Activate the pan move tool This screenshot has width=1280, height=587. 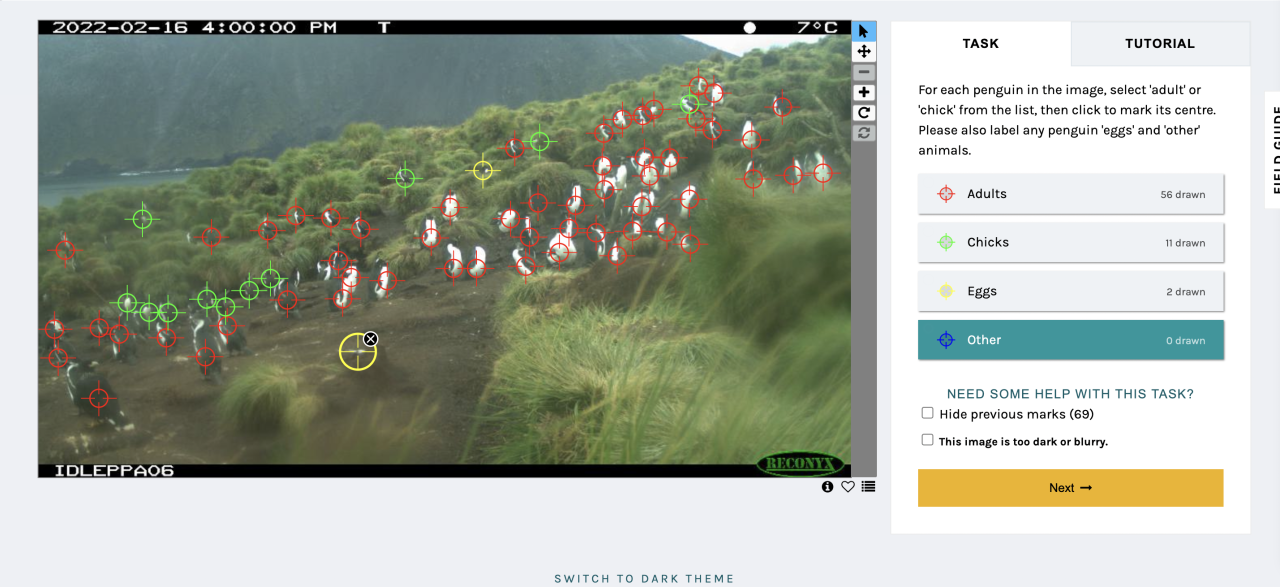864,51
